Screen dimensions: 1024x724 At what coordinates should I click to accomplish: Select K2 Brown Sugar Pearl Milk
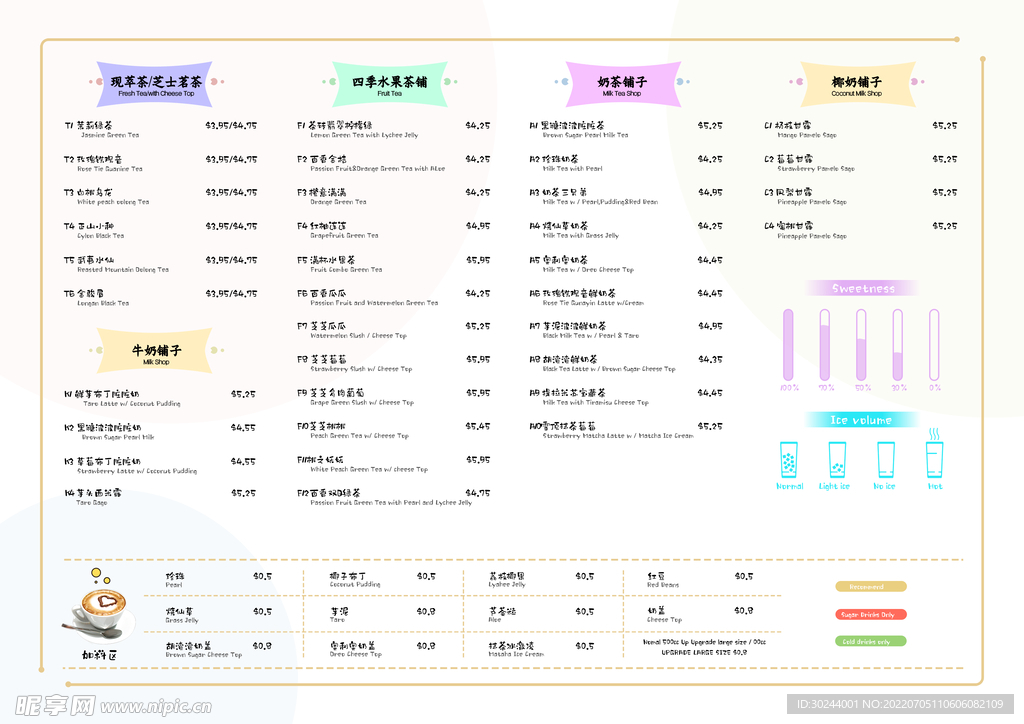pos(160,432)
